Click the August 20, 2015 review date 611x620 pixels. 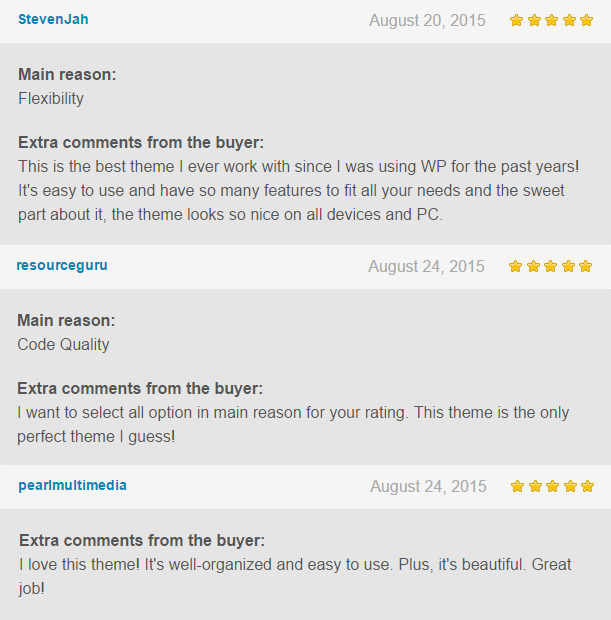(427, 20)
